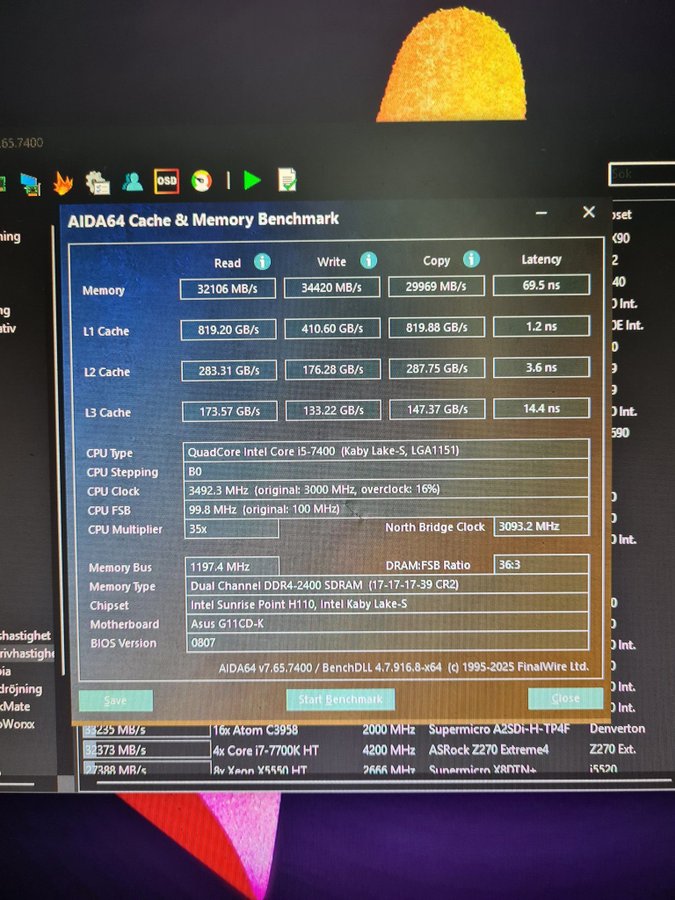Click the North Bridge Clock value 3093.2 MHz
Image resolution: width=675 pixels, height=900 pixels.
click(x=541, y=526)
